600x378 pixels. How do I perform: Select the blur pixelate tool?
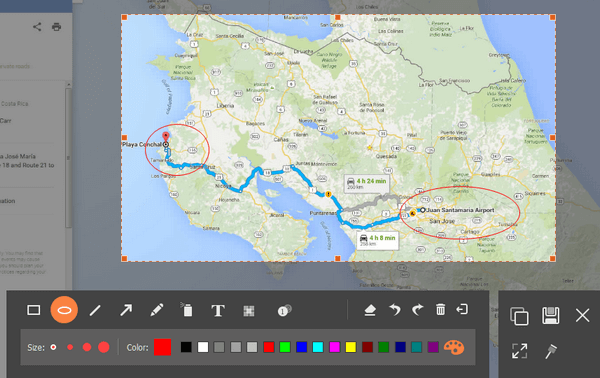click(249, 311)
